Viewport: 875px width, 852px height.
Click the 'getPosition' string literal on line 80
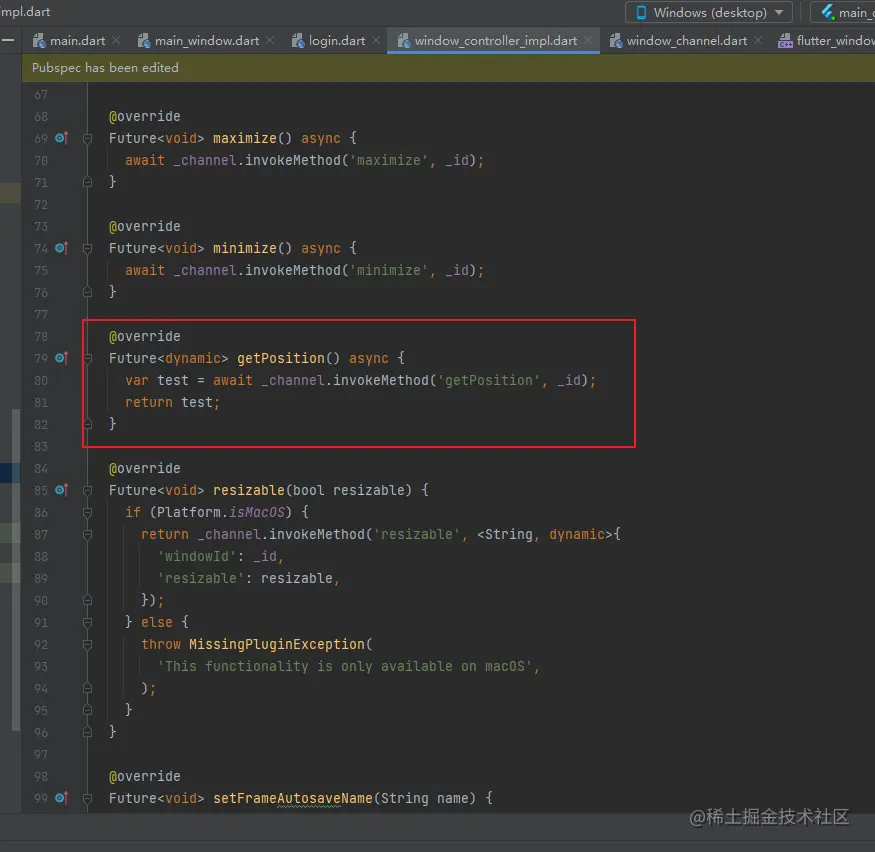point(488,381)
